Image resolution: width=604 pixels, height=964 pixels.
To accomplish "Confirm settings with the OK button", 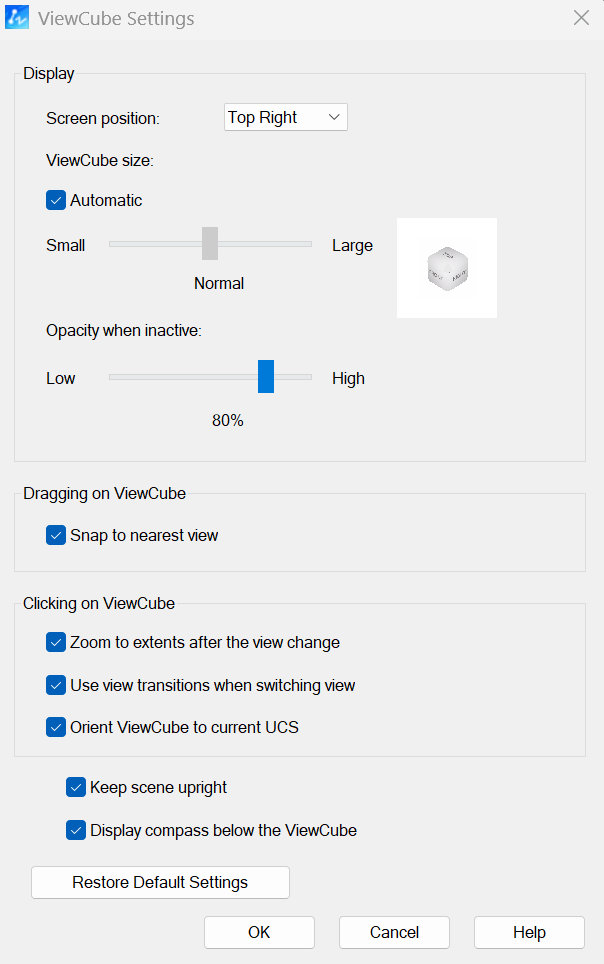I will point(259,932).
